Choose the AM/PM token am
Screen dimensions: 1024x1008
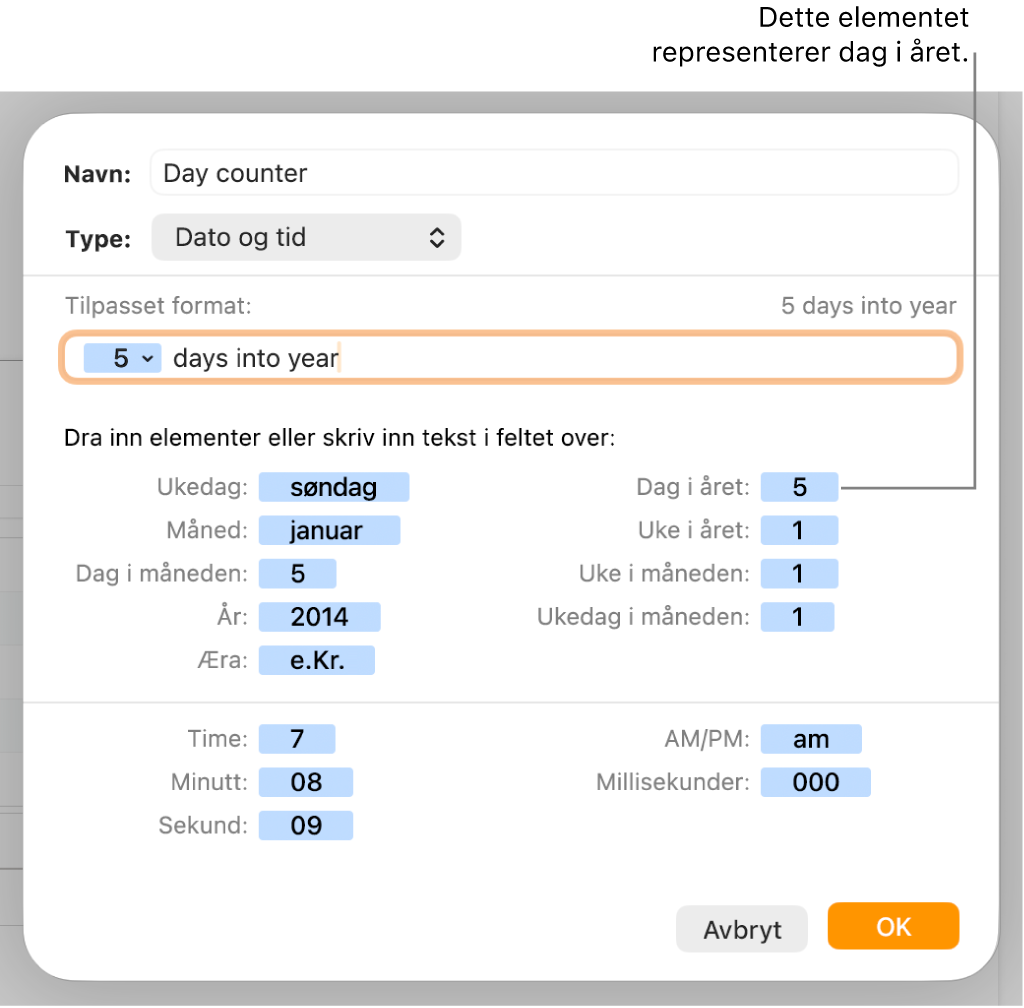(x=811, y=739)
